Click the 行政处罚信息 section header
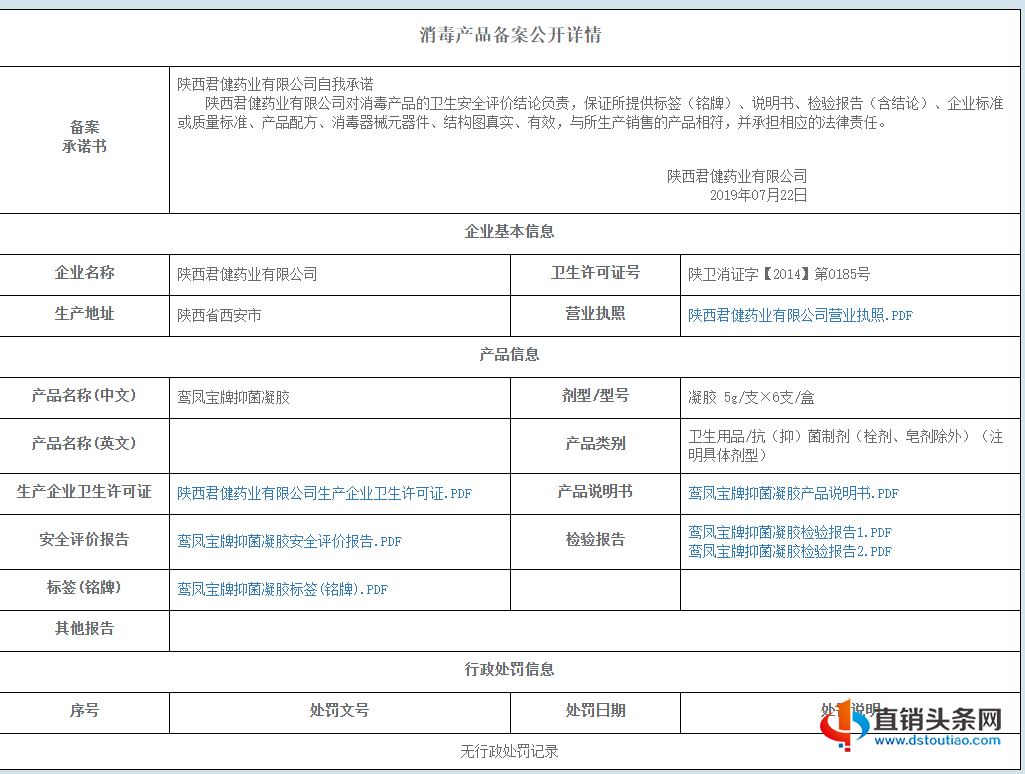The image size is (1025, 774). tap(509, 669)
